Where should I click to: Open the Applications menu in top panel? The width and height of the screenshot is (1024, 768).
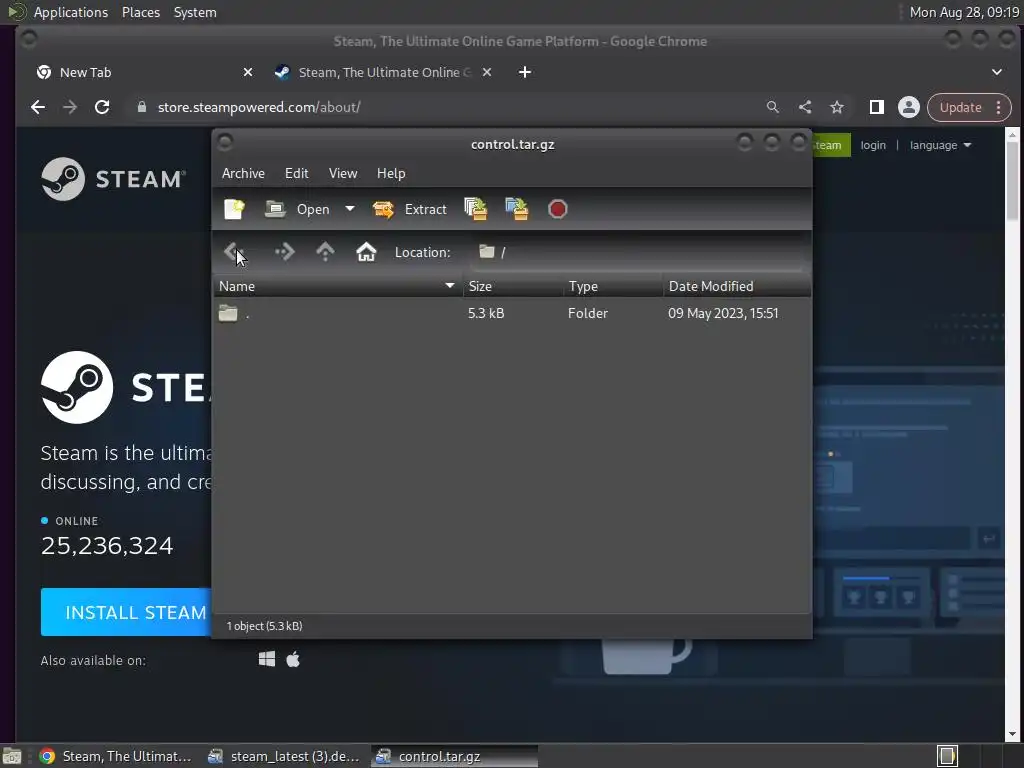pos(71,12)
